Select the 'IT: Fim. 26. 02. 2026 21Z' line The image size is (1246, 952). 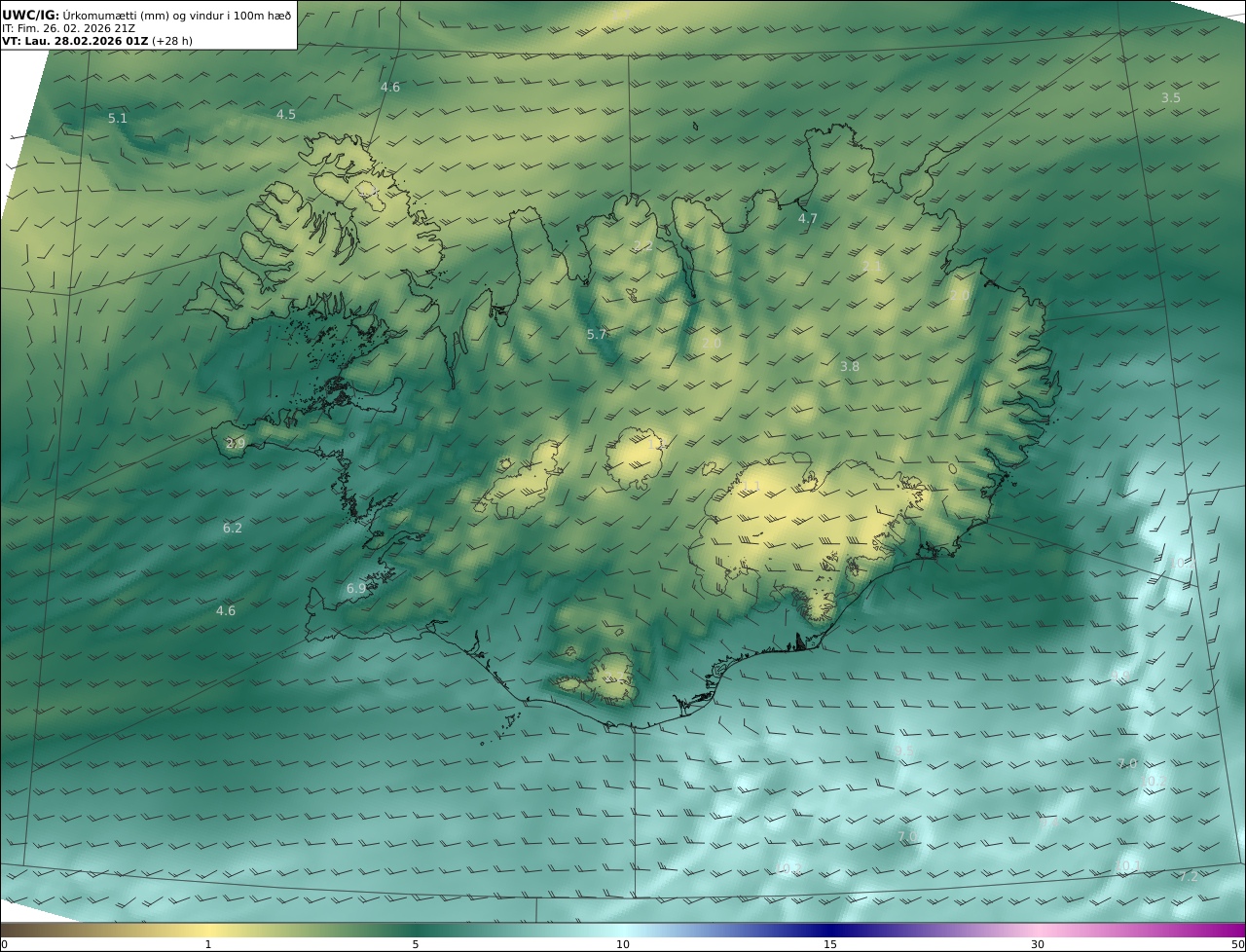[69, 29]
